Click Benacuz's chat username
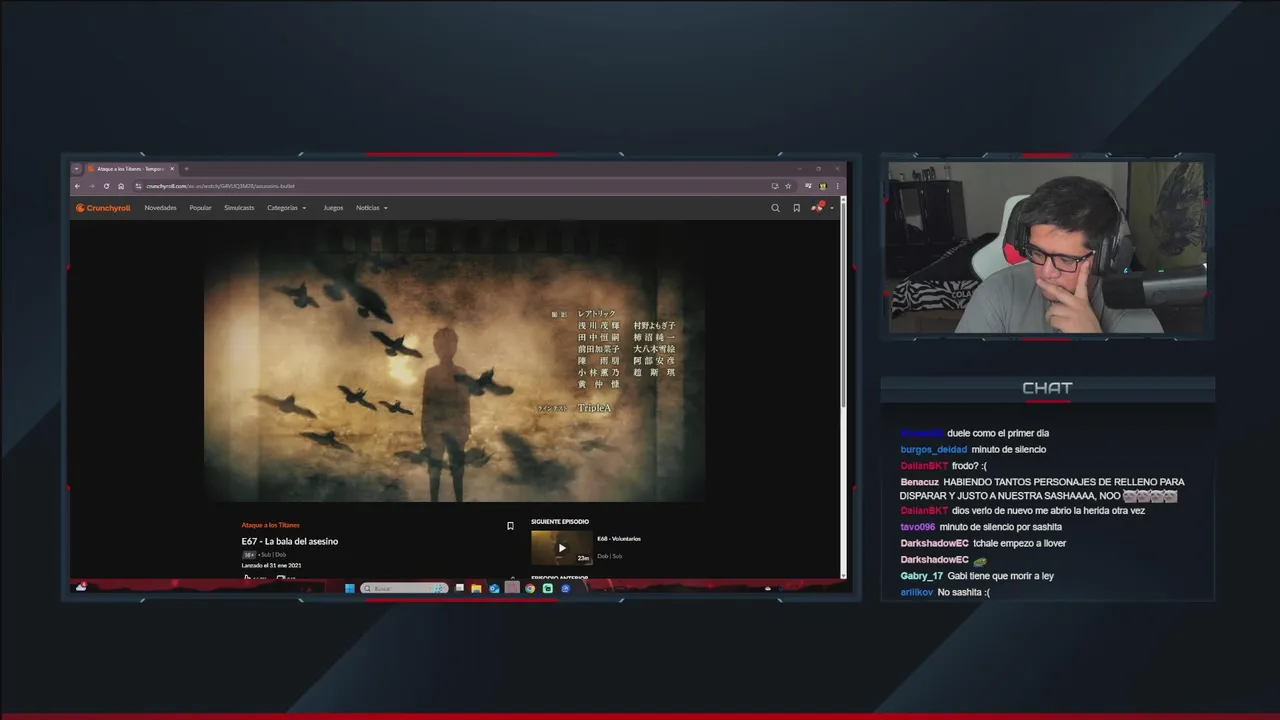The image size is (1280, 720). pyautogui.click(x=919, y=482)
